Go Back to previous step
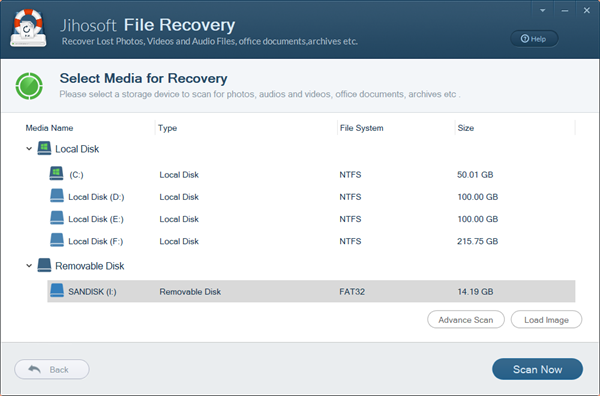Screen dimensions: 600x396 [52, 369]
